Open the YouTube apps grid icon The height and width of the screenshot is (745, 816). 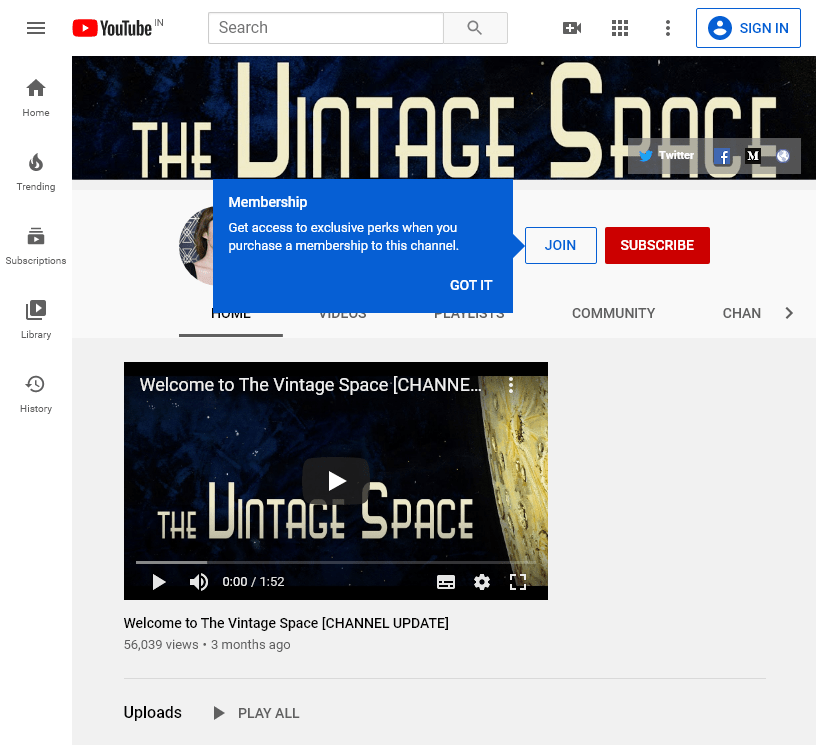coord(620,28)
